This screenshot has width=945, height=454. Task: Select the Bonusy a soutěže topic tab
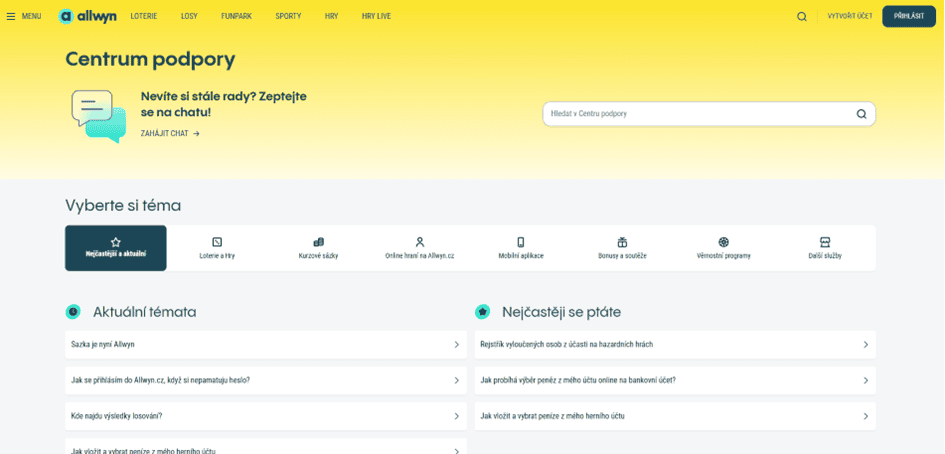pyautogui.click(x=623, y=248)
